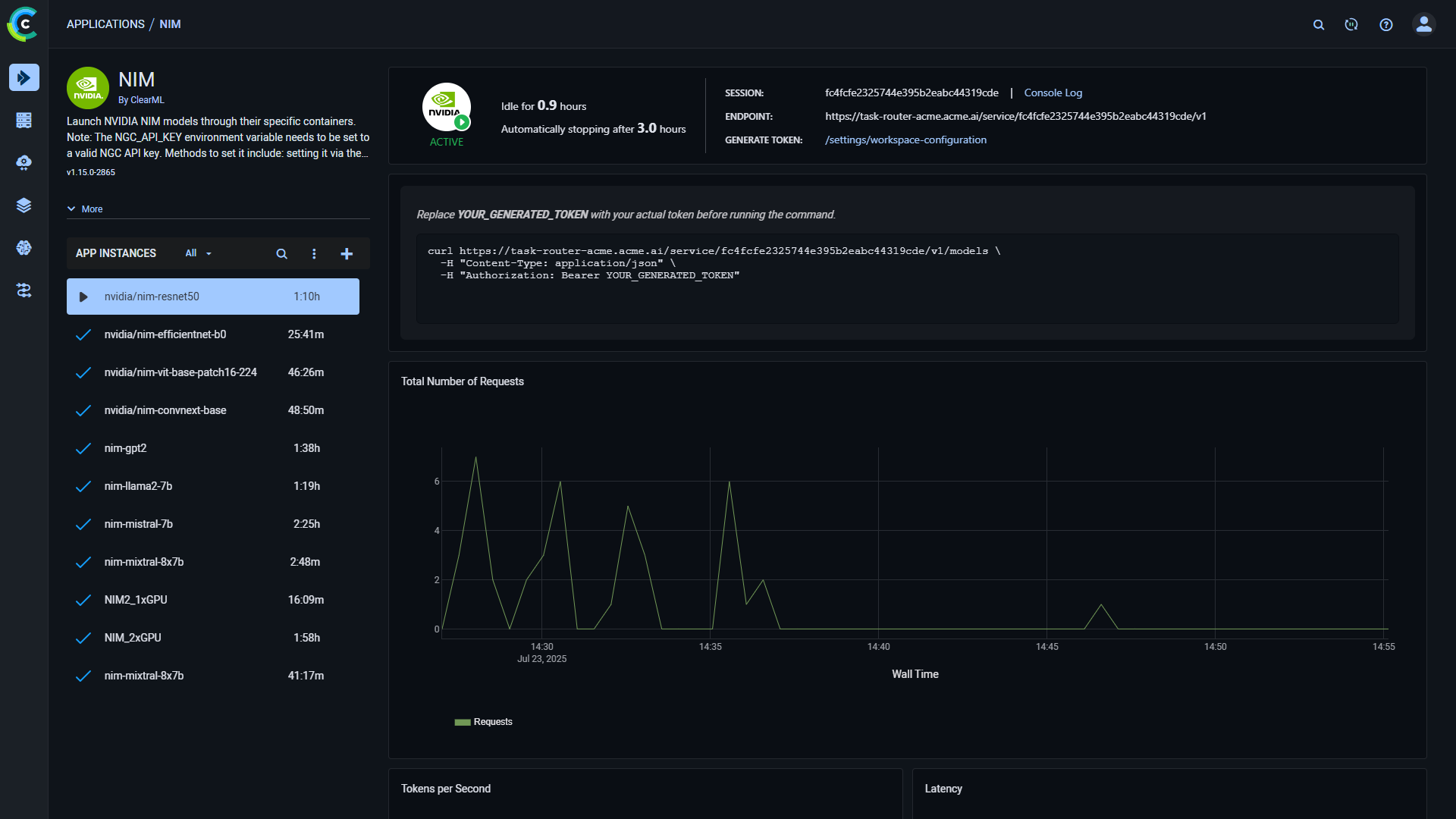Expand the More description section
The width and height of the screenshot is (1456, 819).
click(x=85, y=209)
